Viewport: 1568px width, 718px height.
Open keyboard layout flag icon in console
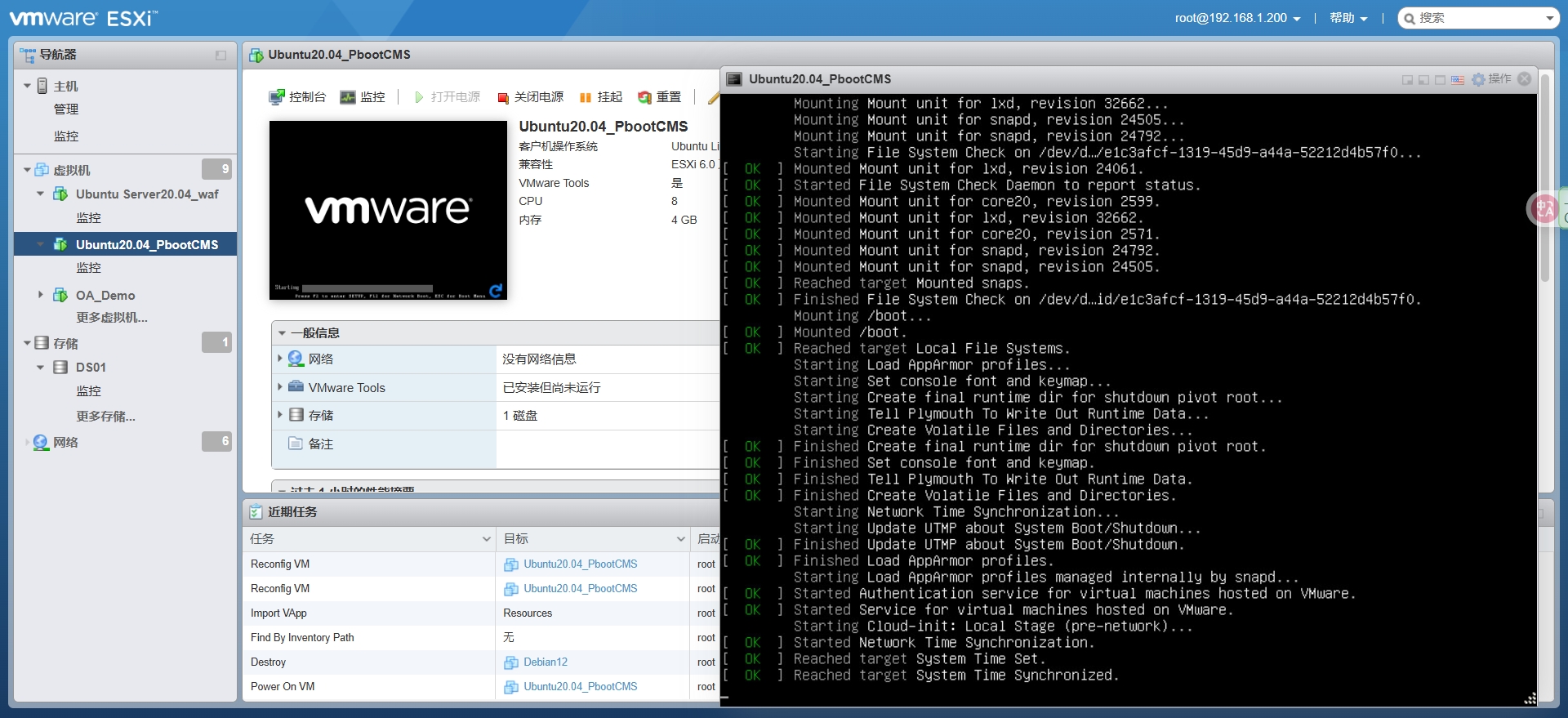point(1457,80)
